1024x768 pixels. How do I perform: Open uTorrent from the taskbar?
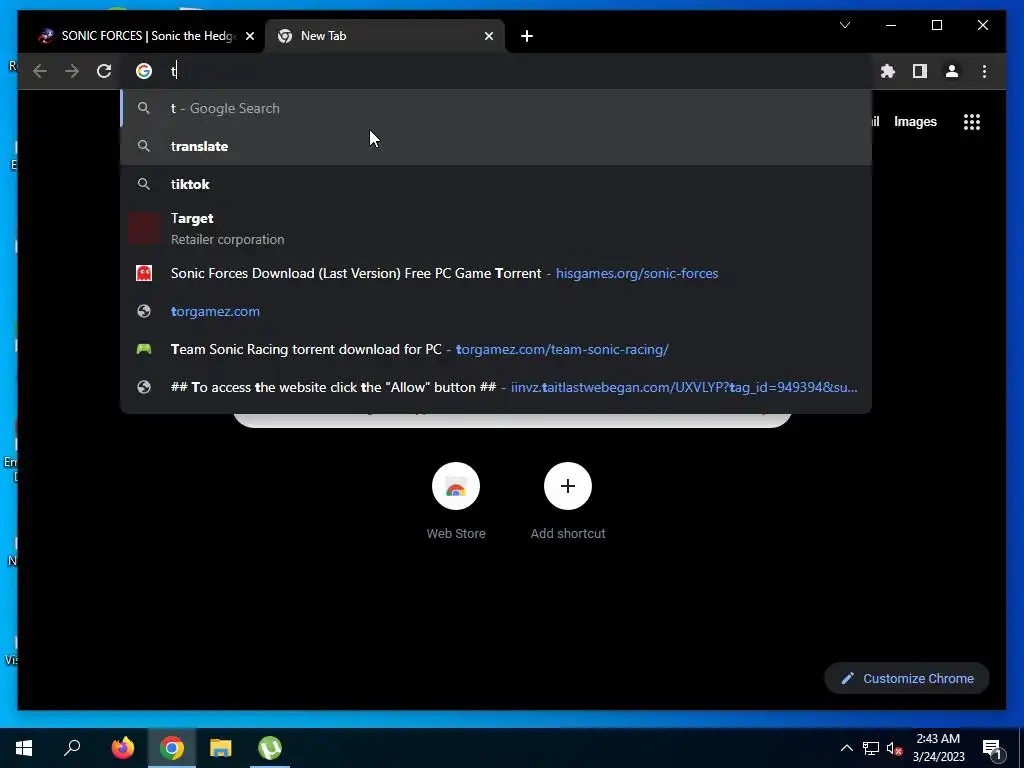click(x=270, y=748)
